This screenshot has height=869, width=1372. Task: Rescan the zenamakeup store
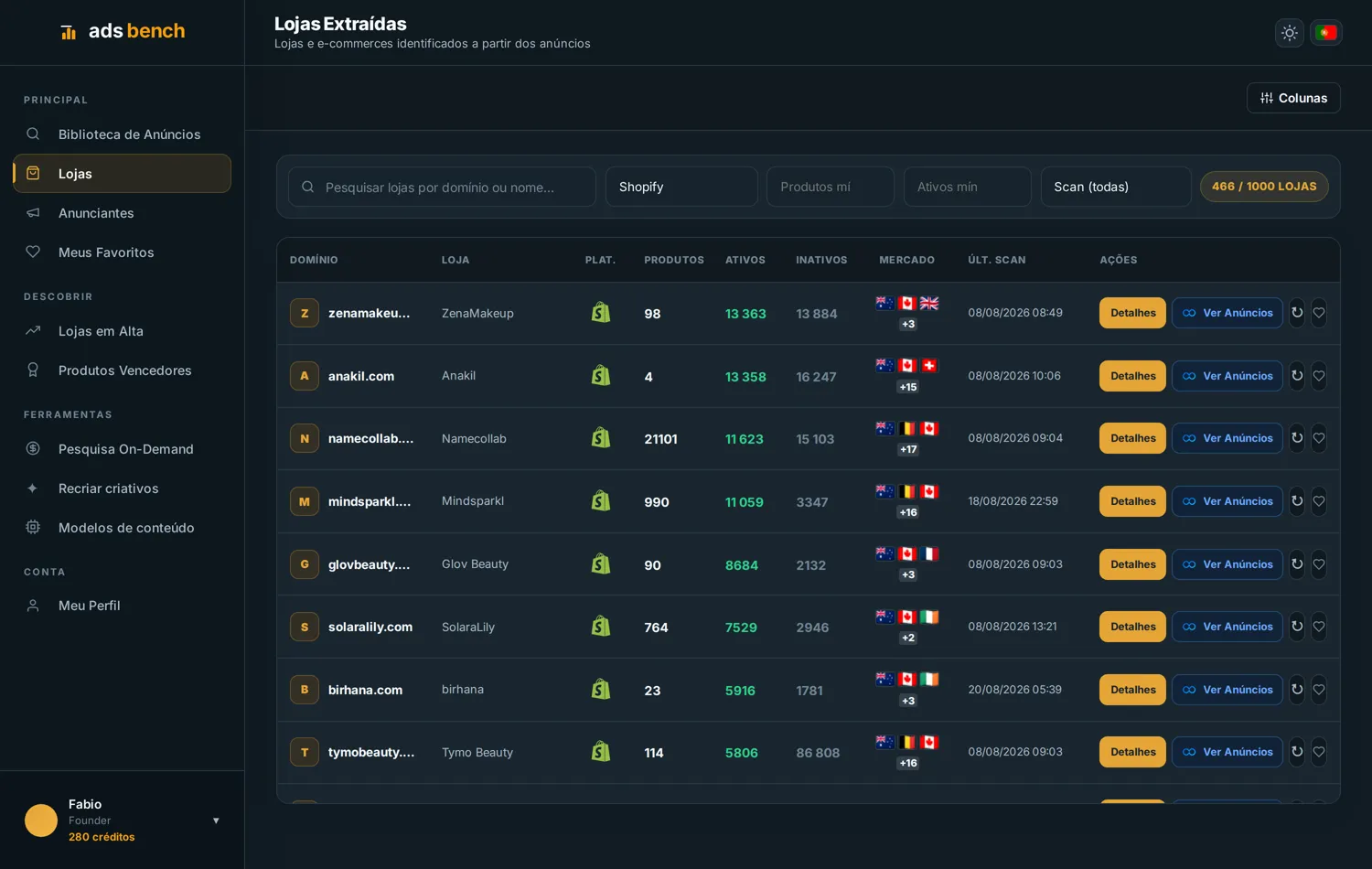tap(1297, 313)
